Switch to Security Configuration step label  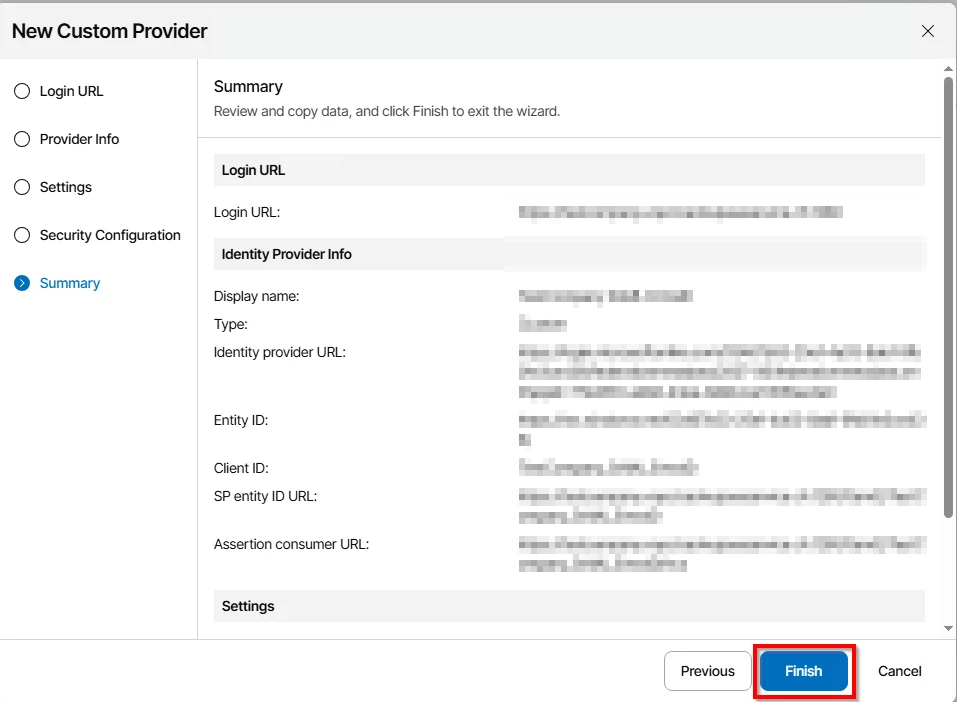coord(110,235)
